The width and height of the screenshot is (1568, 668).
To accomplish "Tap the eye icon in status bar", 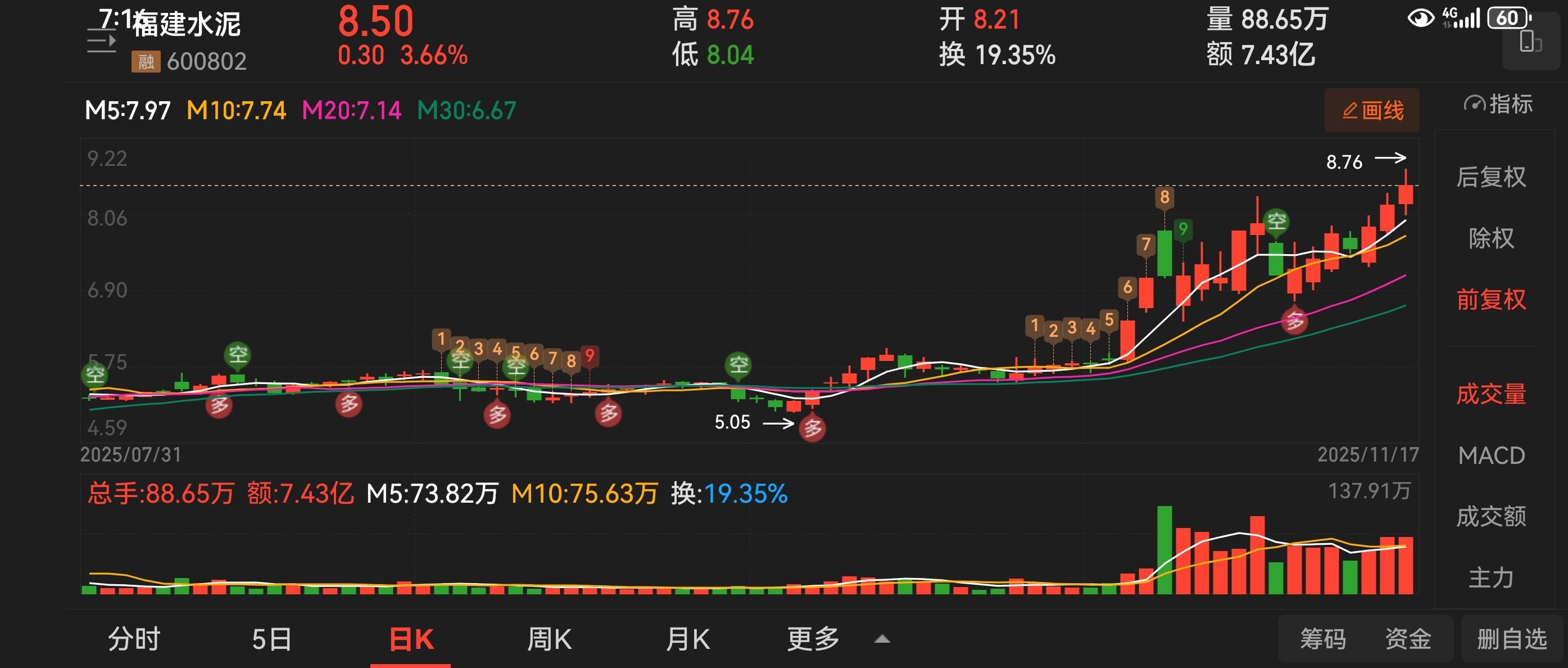I will click(1421, 18).
